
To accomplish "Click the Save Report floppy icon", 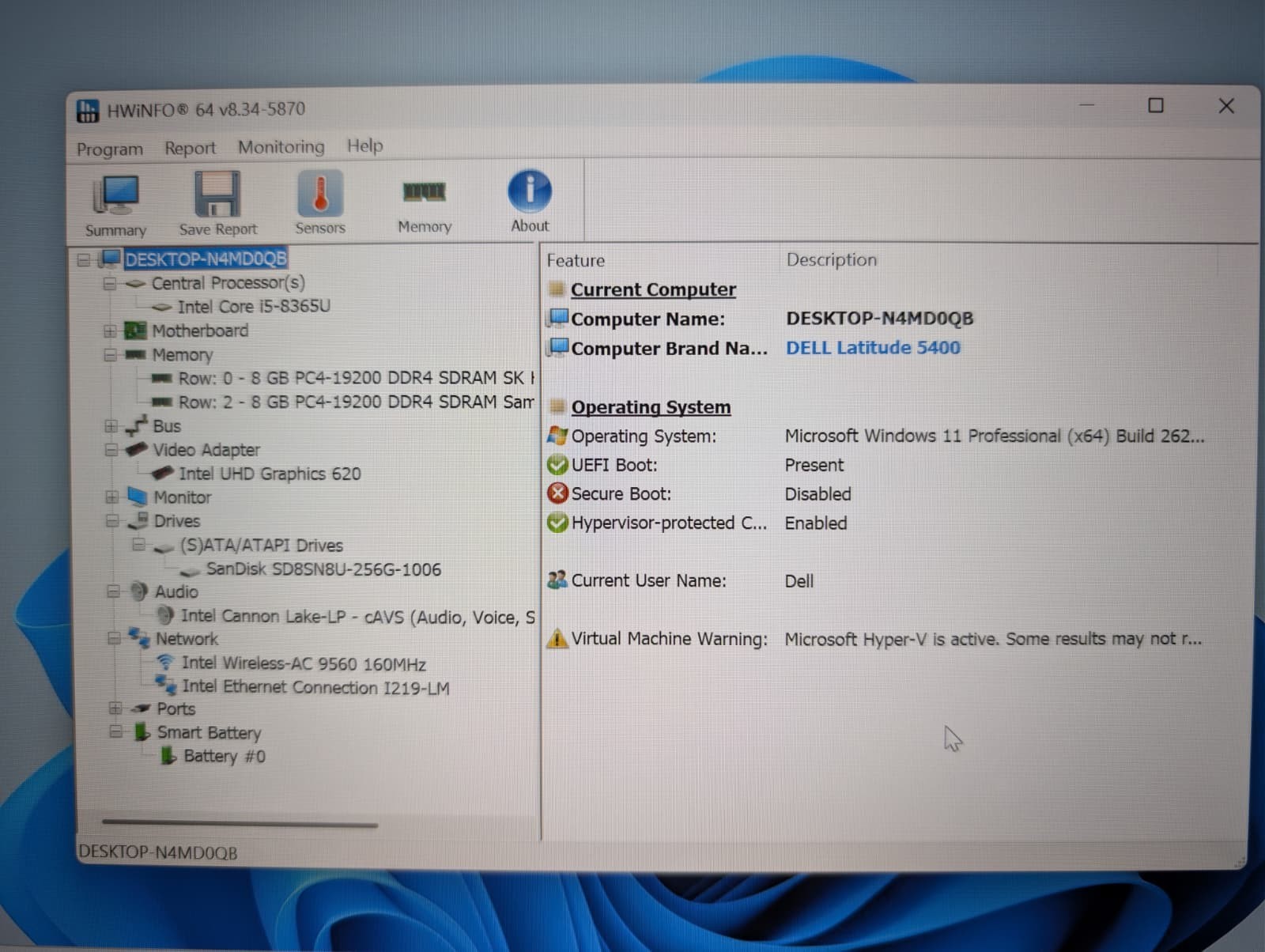I will [217, 194].
